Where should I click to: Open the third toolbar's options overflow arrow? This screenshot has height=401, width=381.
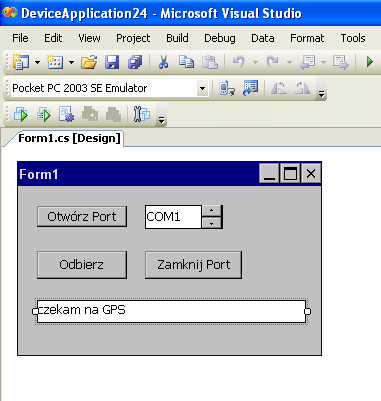pos(161,120)
